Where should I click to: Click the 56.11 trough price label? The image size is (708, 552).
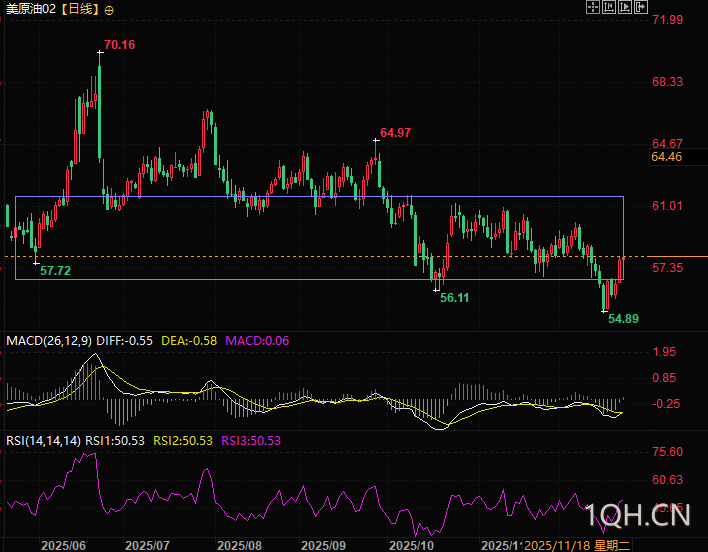click(454, 298)
